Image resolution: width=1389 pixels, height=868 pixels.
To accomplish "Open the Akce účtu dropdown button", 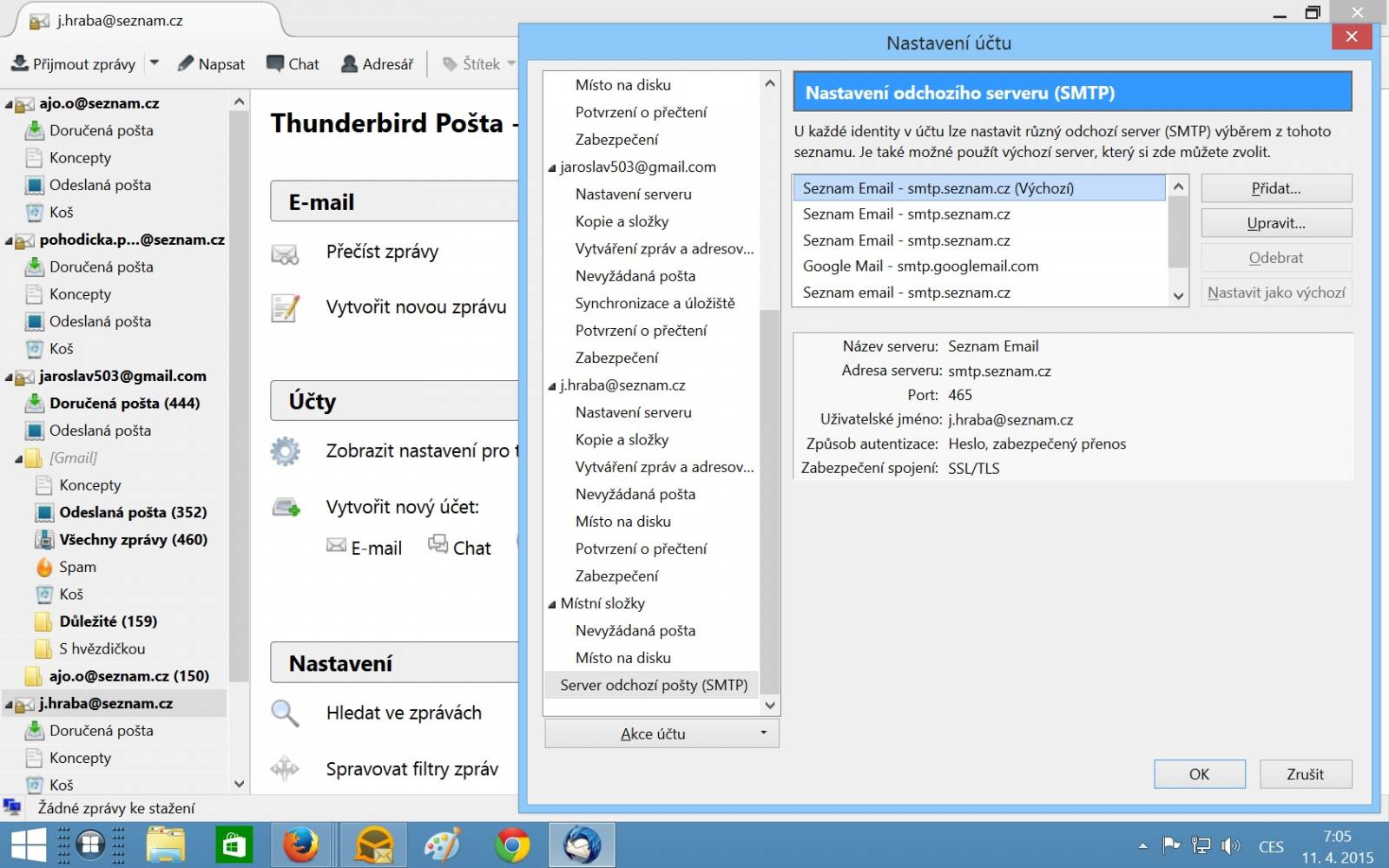I will point(662,733).
